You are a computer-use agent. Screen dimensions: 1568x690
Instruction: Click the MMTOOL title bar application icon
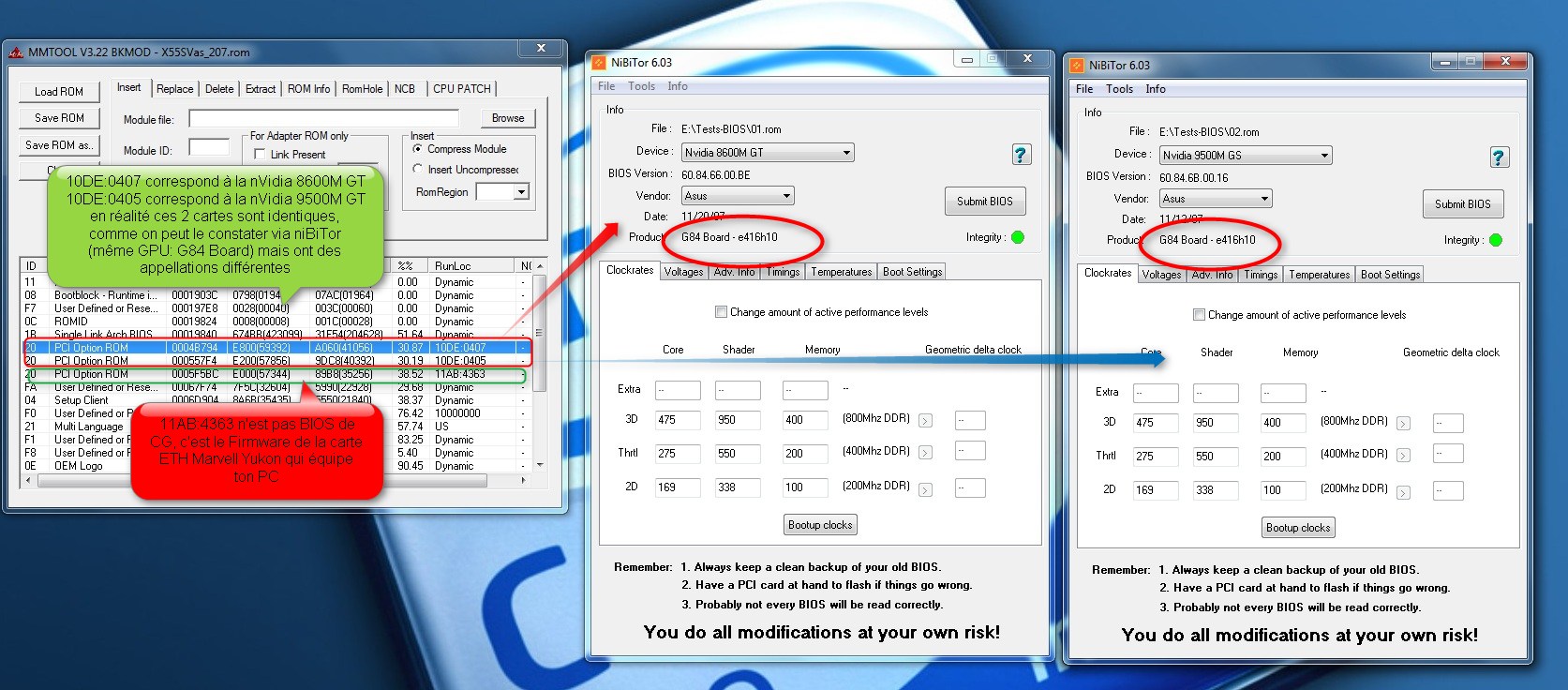[x=16, y=52]
